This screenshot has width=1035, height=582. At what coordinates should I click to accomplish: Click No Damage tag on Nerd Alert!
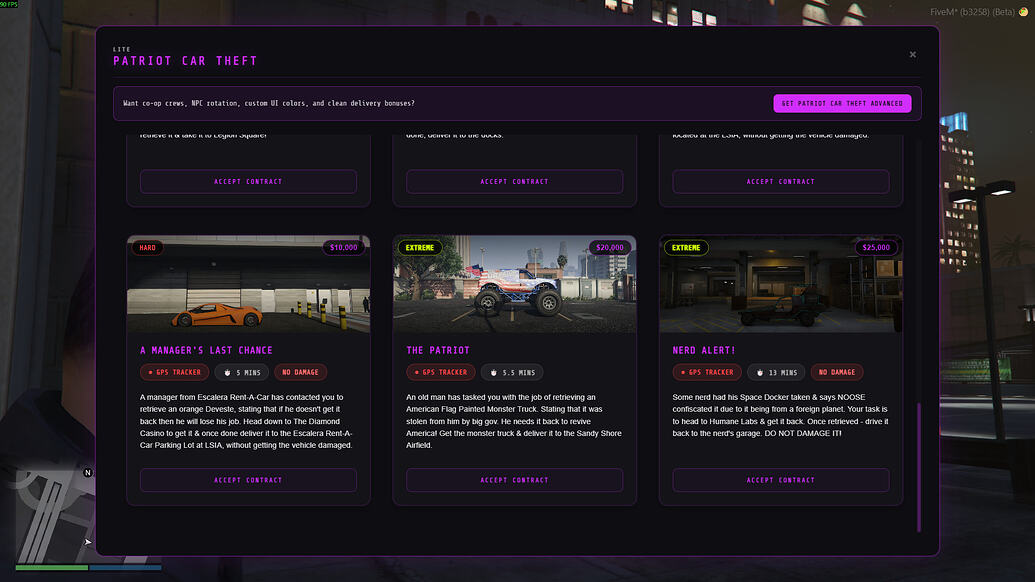click(837, 372)
